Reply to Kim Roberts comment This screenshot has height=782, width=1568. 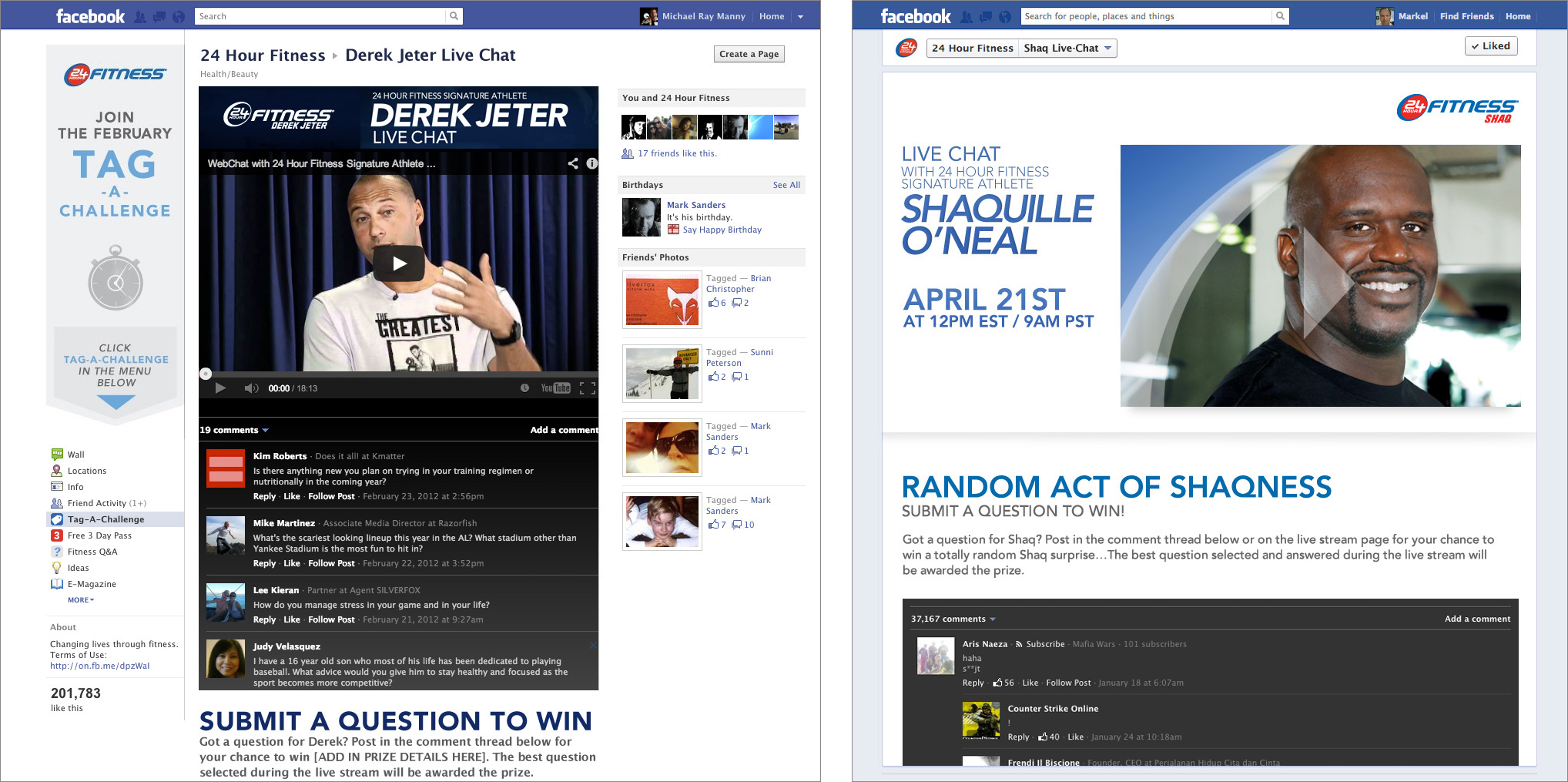click(264, 496)
